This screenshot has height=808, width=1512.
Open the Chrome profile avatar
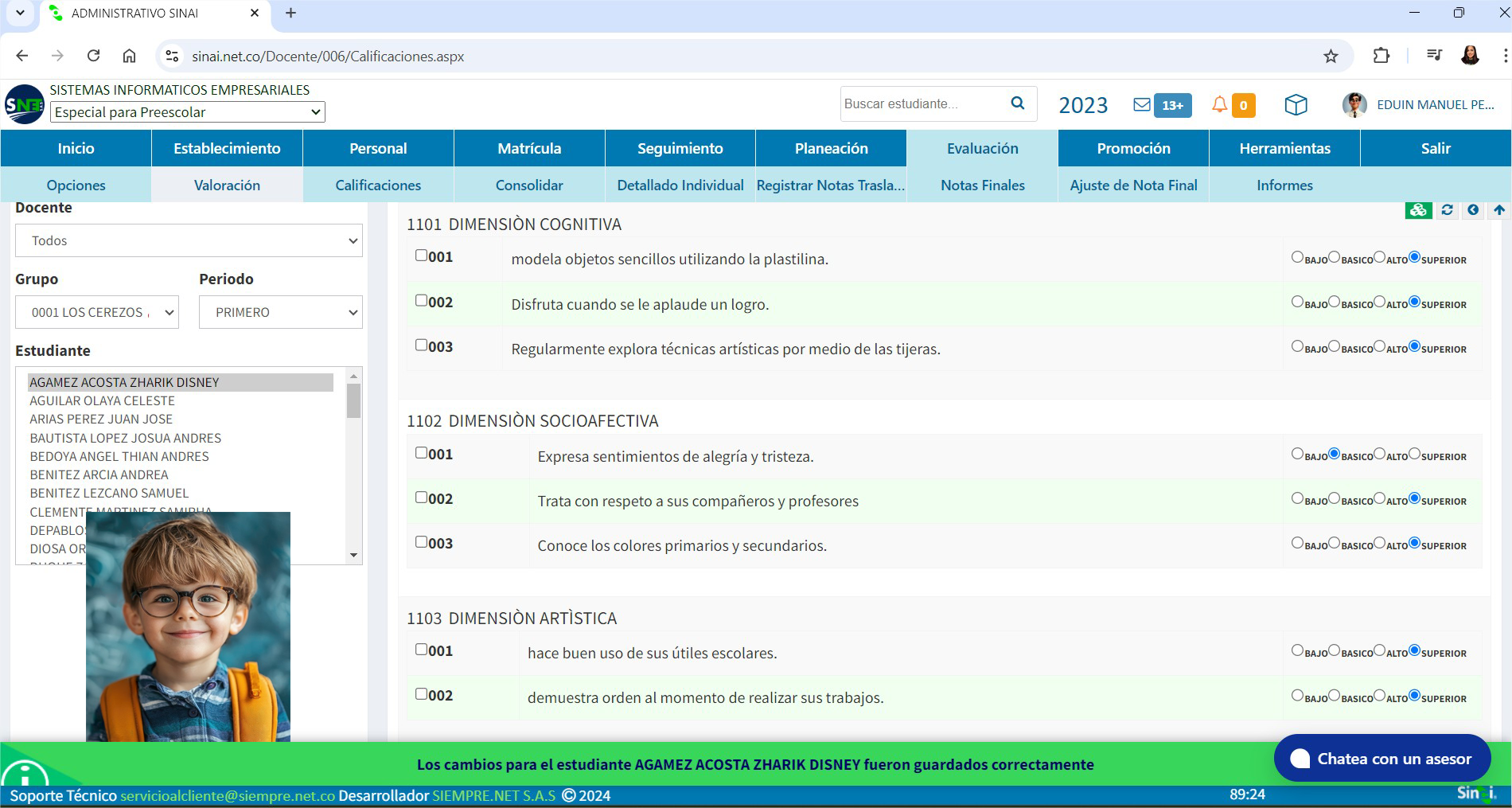(1470, 56)
